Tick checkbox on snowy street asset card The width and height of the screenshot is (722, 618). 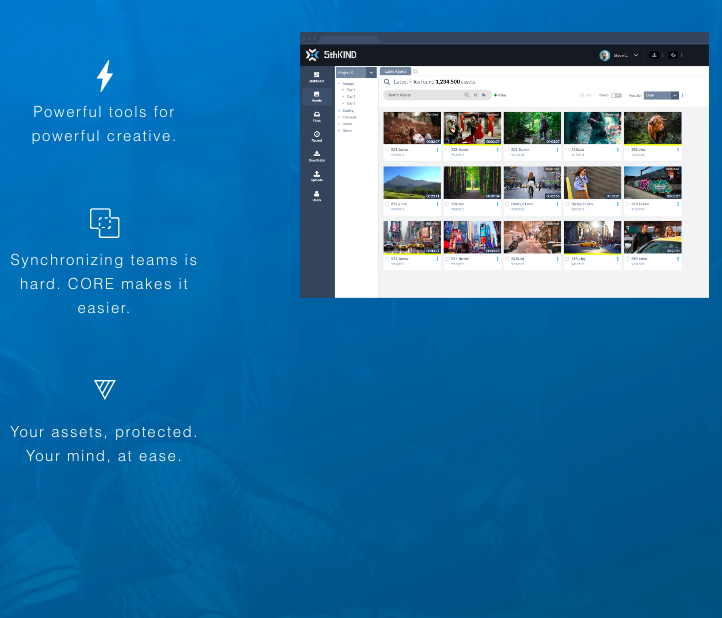[507, 259]
